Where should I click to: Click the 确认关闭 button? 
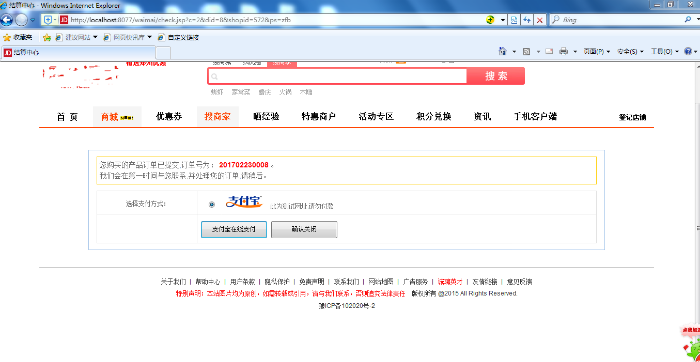(x=304, y=229)
